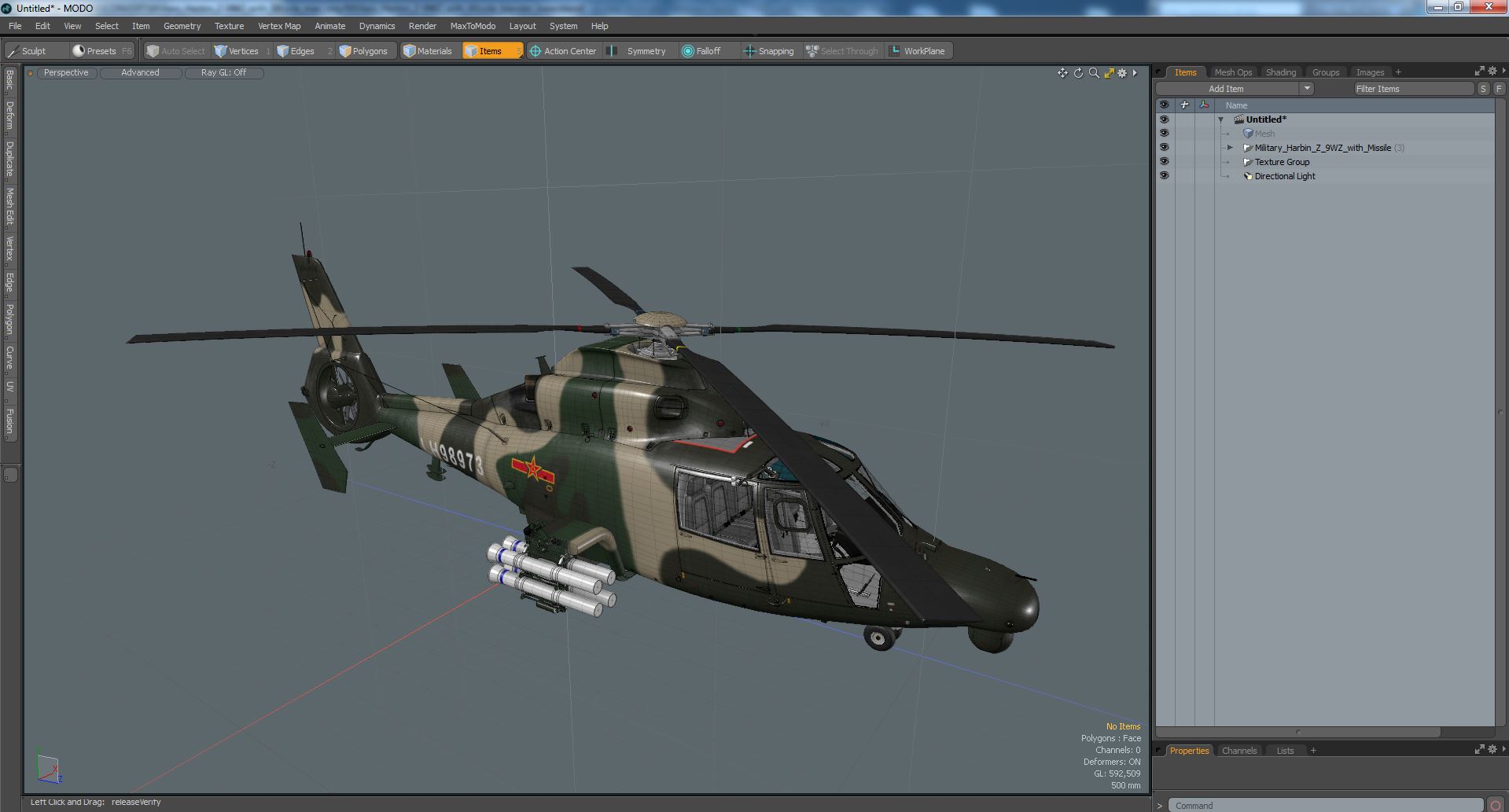This screenshot has width=1509, height=812.
Task: Maximize the Properties panel
Action: 1479,749
